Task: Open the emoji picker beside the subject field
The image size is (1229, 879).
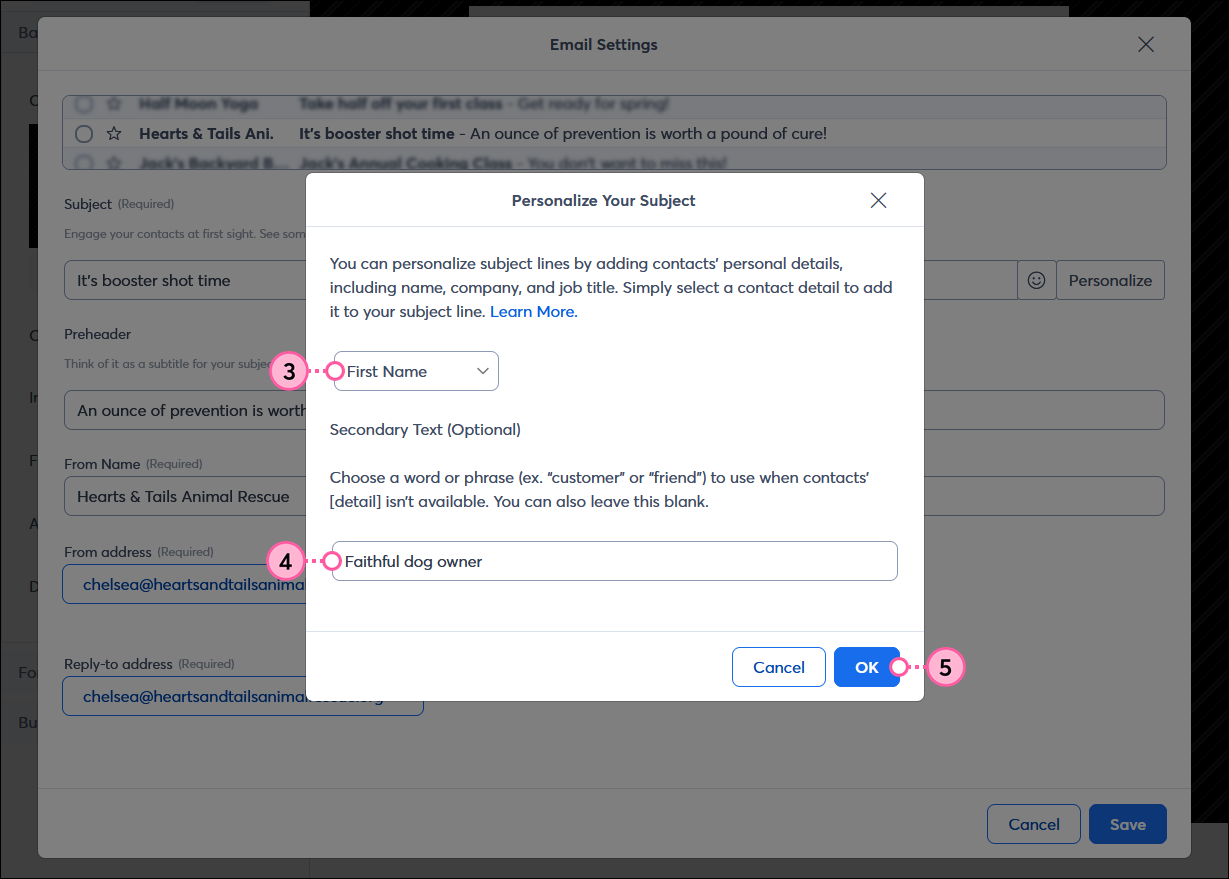Action: coord(1037,280)
